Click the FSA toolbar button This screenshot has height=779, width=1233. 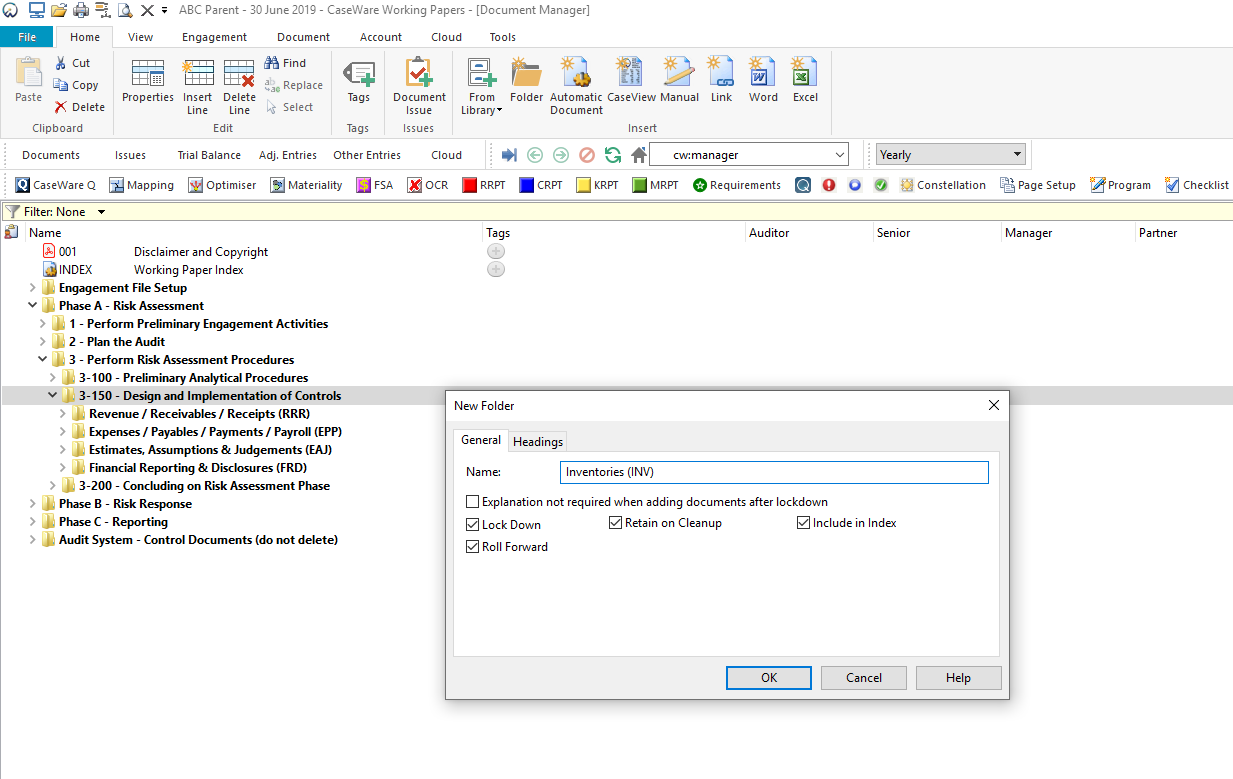coord(375,185)
